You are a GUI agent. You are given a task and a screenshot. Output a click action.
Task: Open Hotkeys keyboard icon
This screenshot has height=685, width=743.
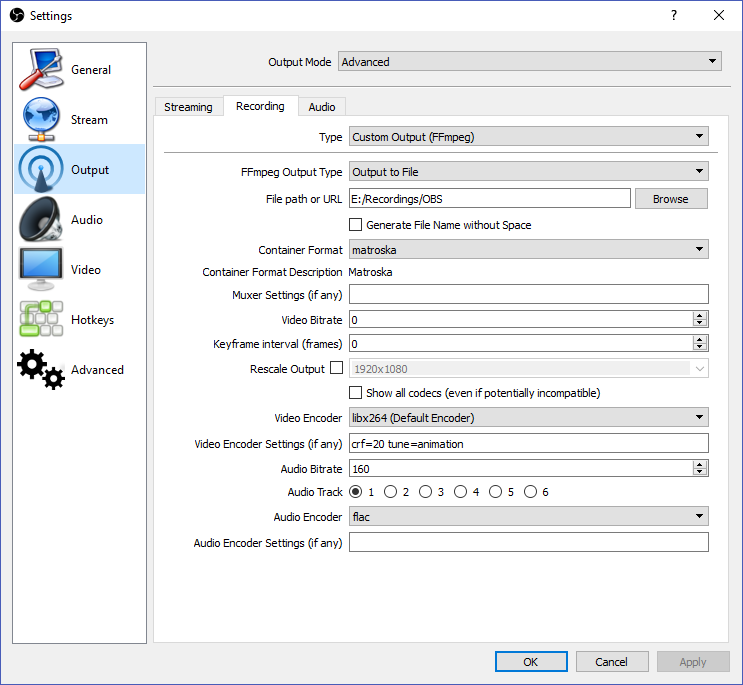click(x=41, y=320)
